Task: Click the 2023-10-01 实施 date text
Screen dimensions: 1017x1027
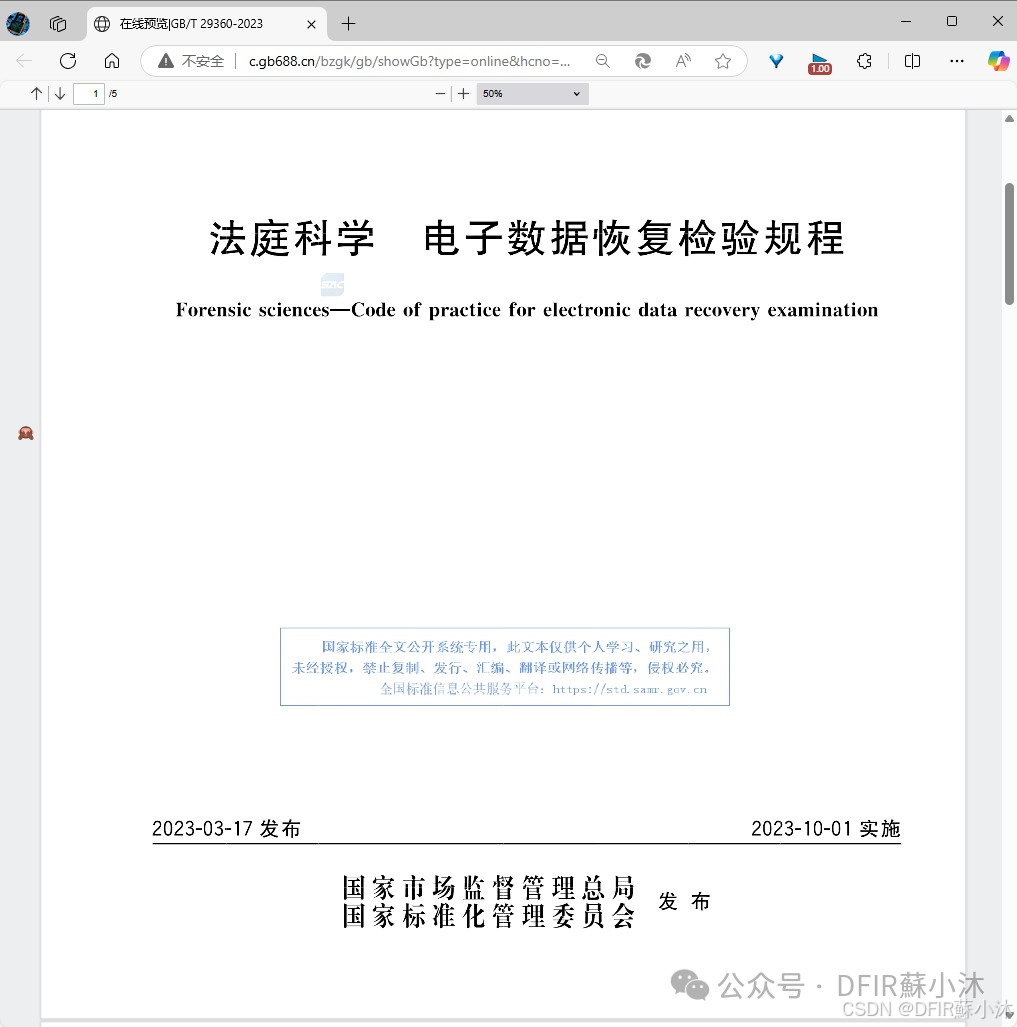Action: tap(826, 829)
